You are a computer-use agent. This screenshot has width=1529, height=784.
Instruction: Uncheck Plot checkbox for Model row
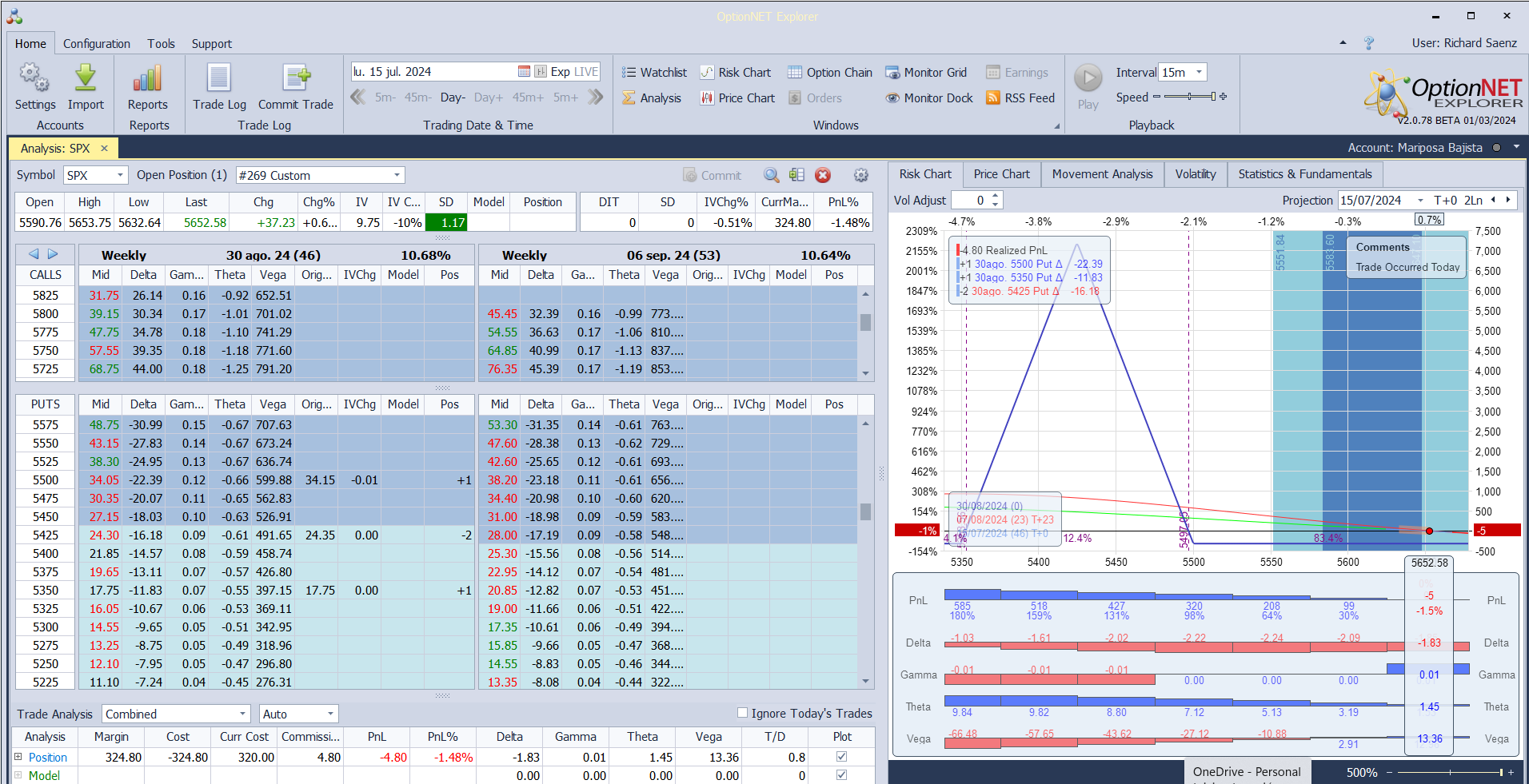[841, 774]
